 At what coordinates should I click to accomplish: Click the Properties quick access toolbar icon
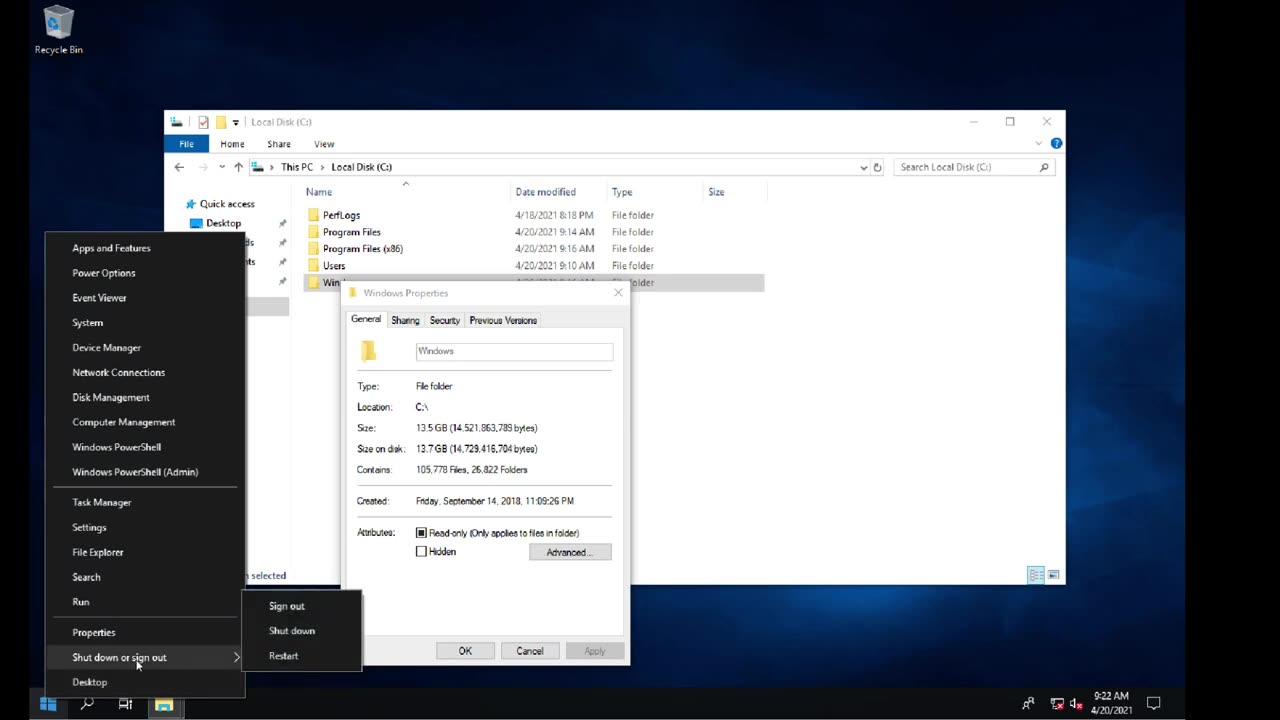point(203,122)
